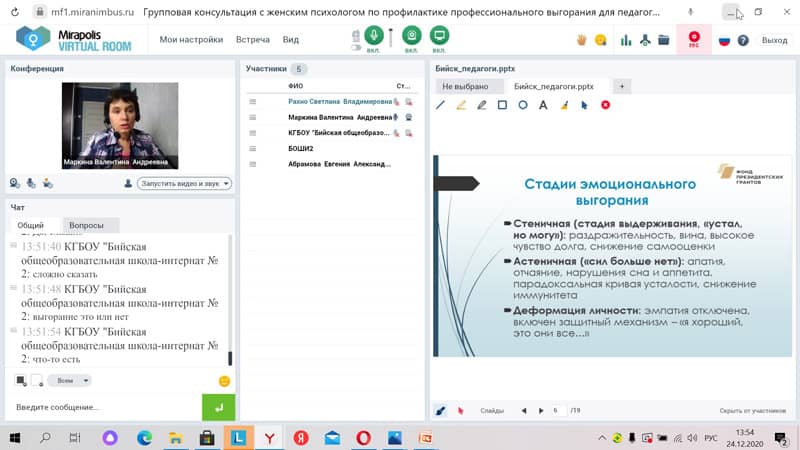The height and width of the screenshot is (450, 800).
Task: Select participant БОШИ2
Action: point(301,148)
